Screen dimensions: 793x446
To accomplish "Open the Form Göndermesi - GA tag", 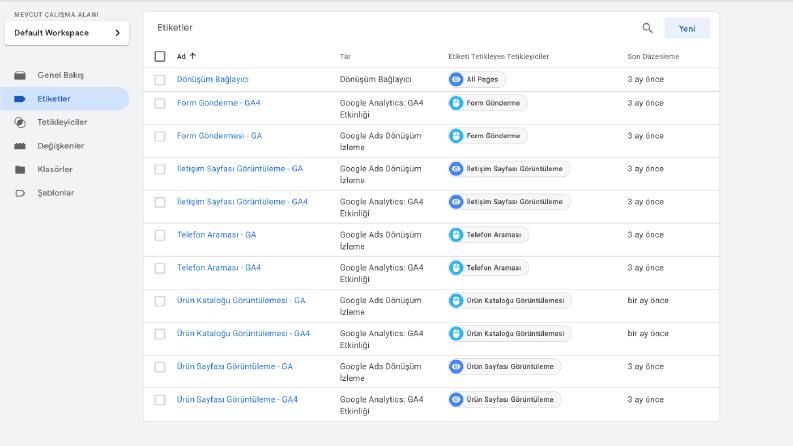I will [x=219, y=136].
